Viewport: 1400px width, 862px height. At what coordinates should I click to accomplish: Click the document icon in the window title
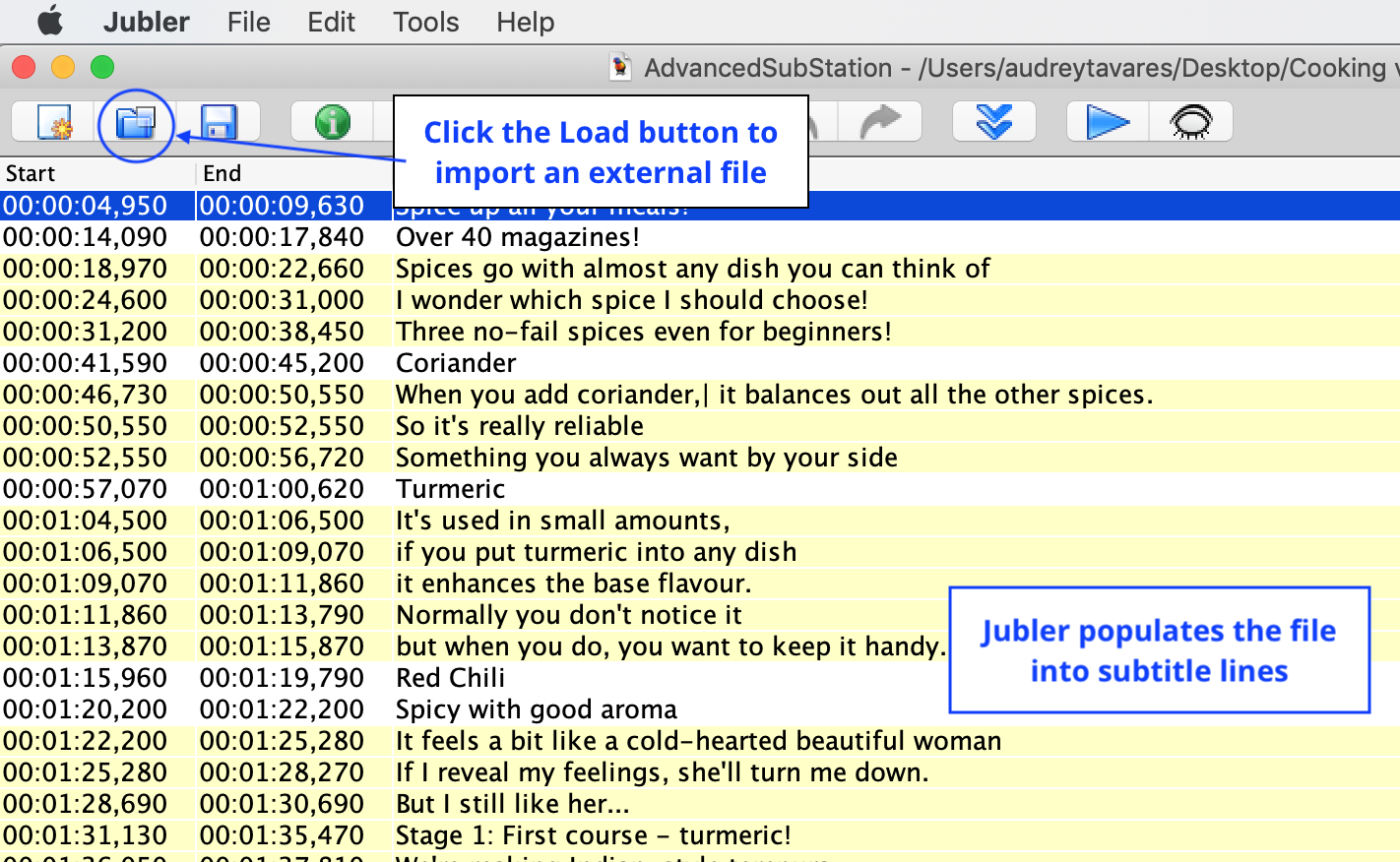(620, 67)
